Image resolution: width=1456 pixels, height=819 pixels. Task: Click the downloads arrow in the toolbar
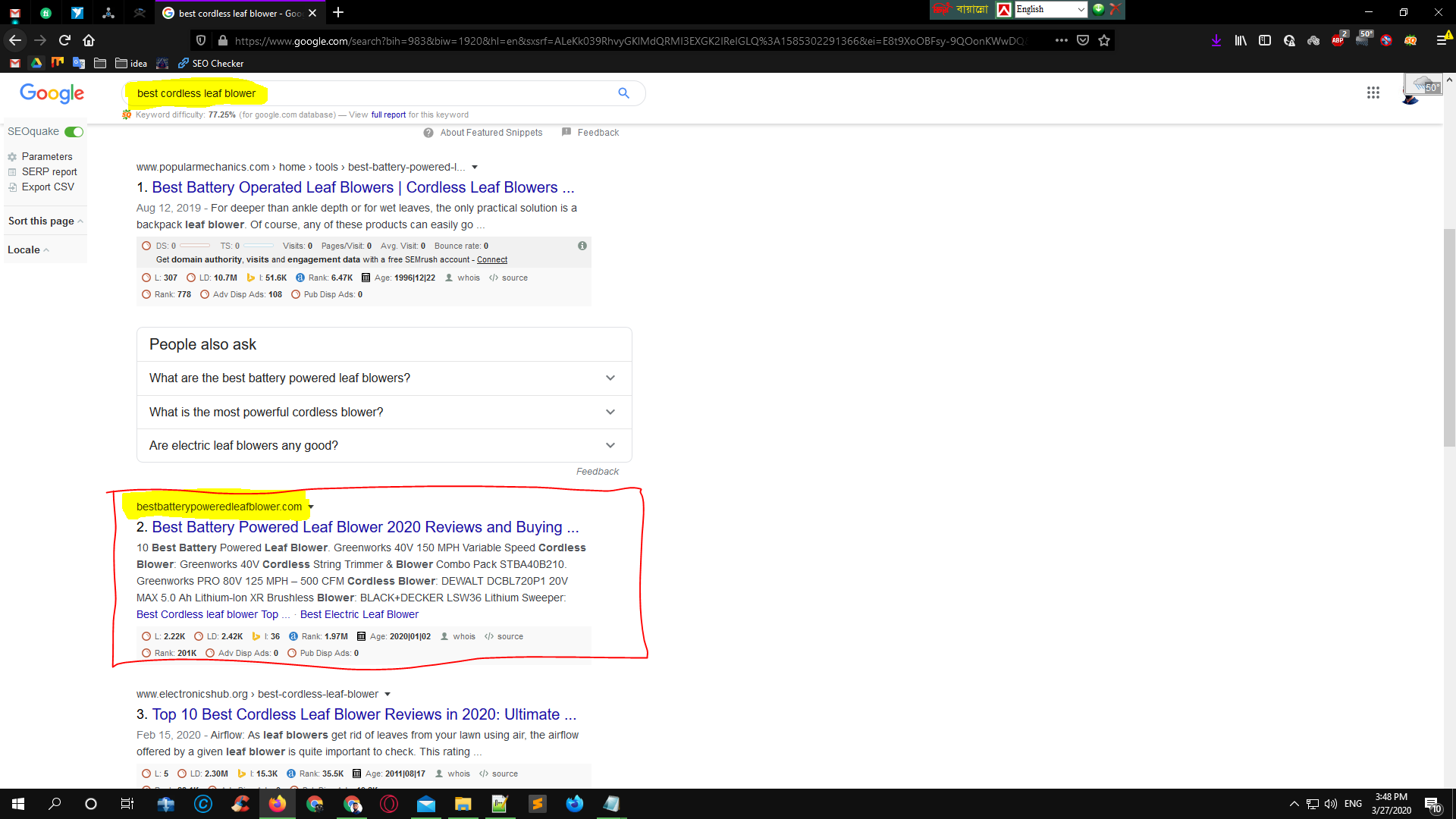point(1216,40)
